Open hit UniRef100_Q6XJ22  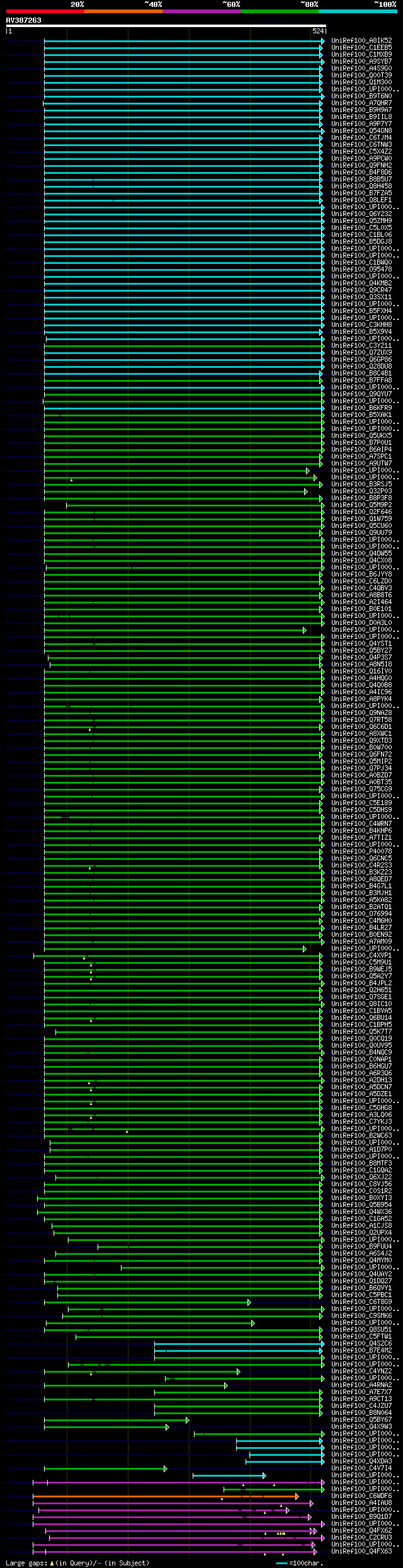(x=361, y=1177)
